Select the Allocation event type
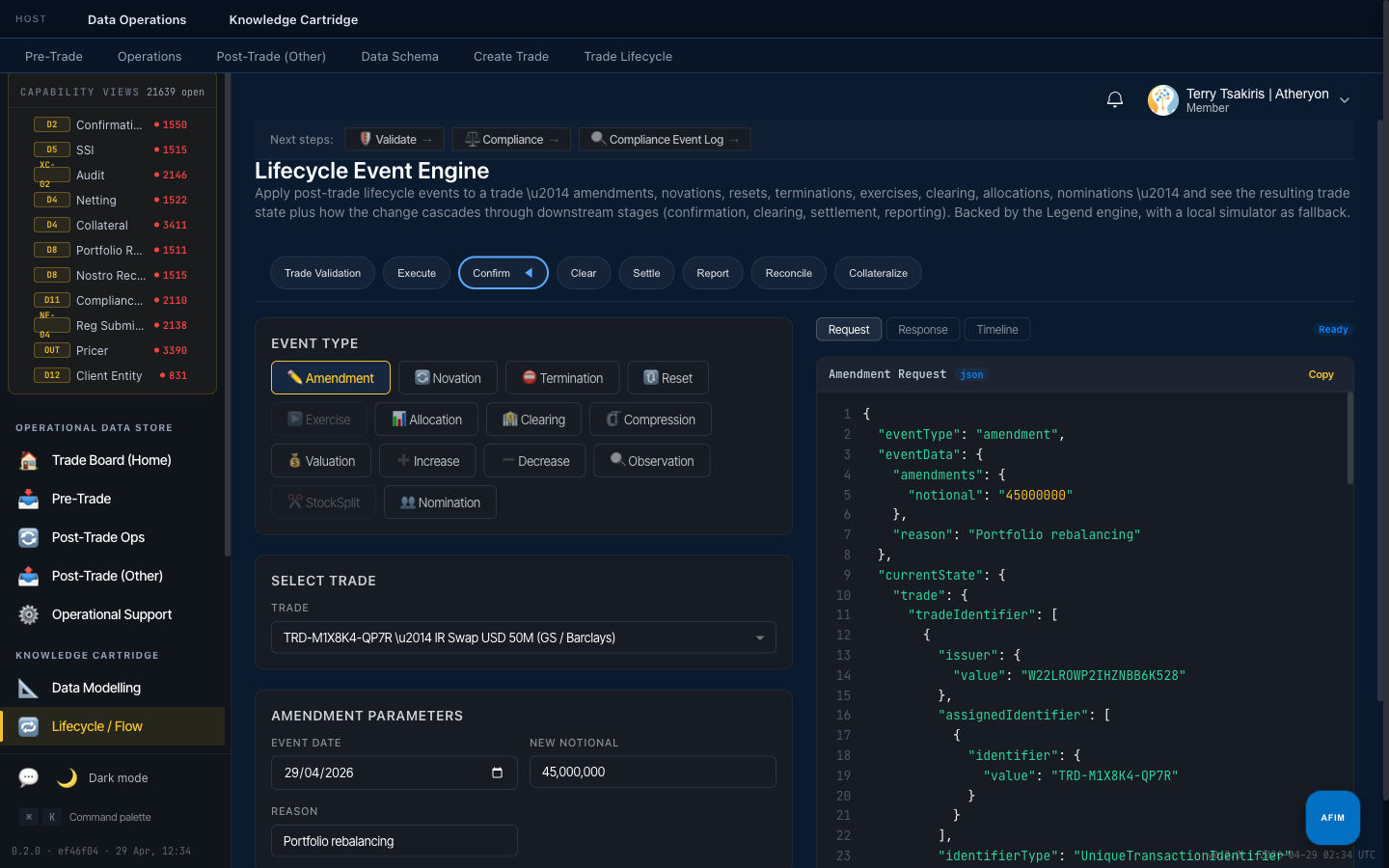The height and width of the screenshot is (868, 1389). [426, 420]
